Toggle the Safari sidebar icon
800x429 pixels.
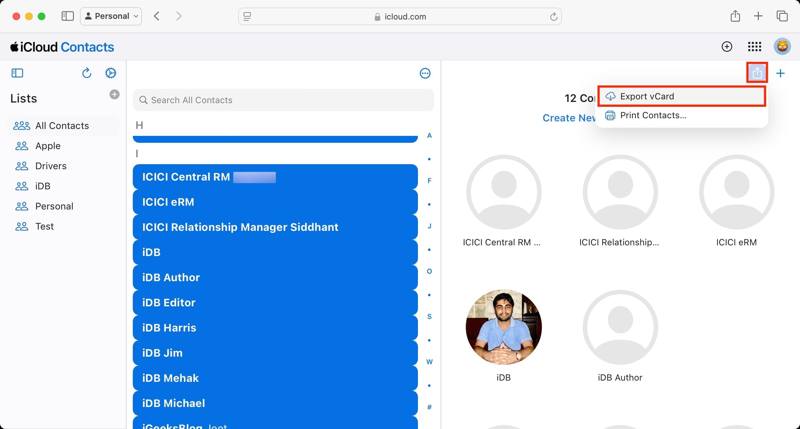click(67, 16)
